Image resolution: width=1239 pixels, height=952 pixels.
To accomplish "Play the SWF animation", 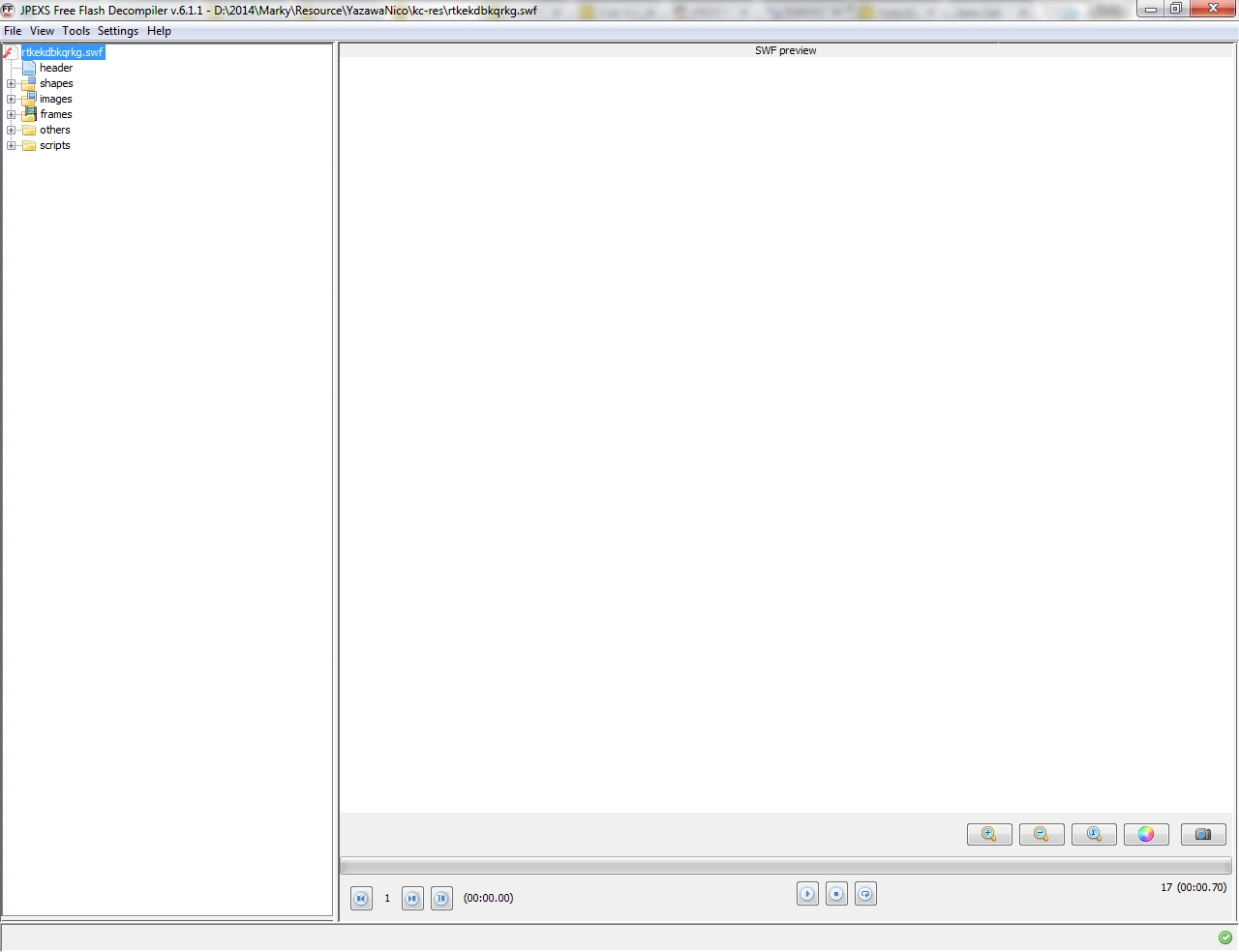I will point(807,894).
